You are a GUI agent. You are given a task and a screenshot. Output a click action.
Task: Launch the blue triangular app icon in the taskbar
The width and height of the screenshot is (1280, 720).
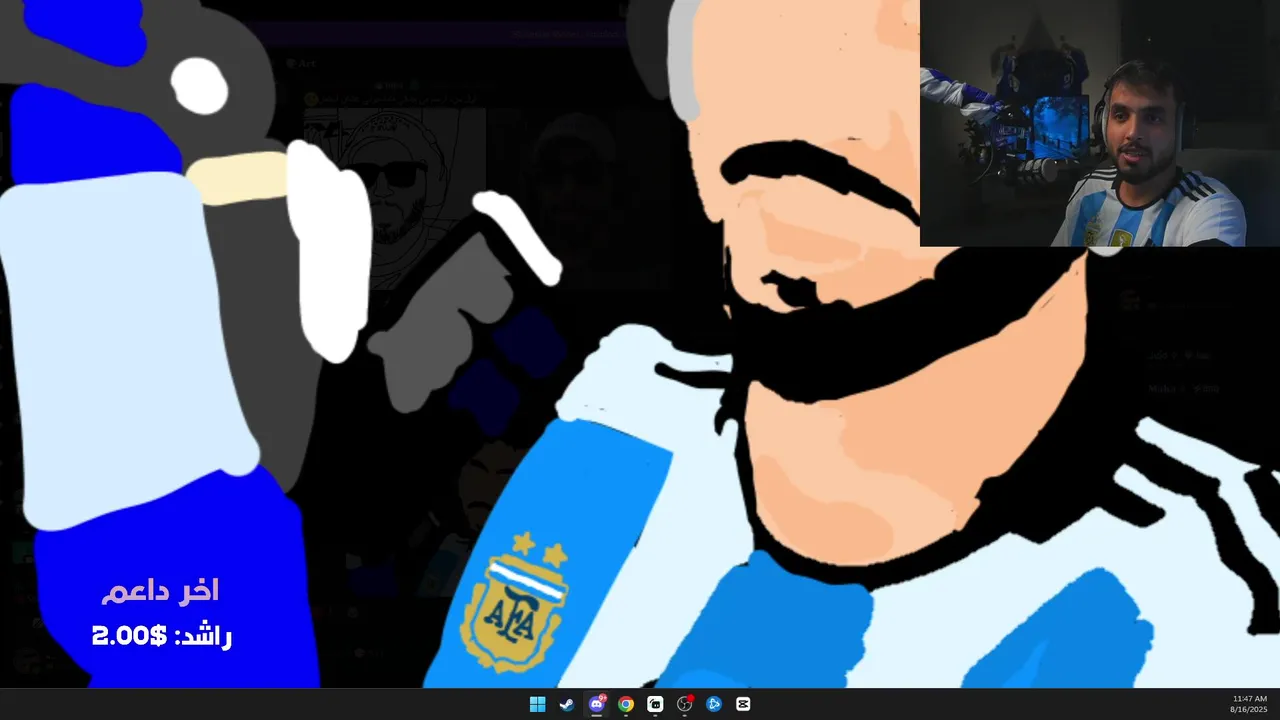click(x=714, y=704)
